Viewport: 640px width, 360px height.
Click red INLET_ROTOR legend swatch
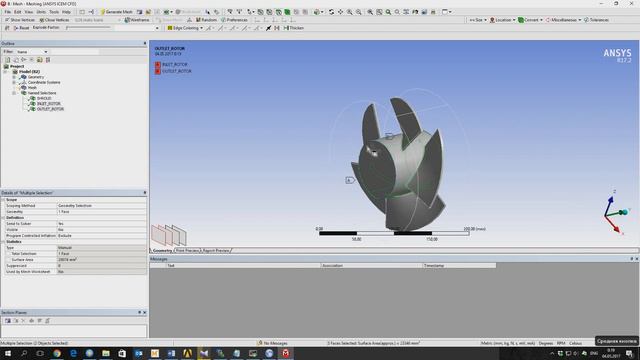[158, 64]
